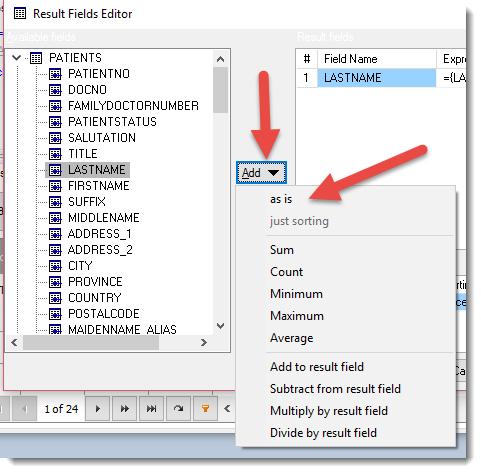Screen dimensions: 481x473
Task: Click the PATIENTNO field icon
Action: click(55, 74)
